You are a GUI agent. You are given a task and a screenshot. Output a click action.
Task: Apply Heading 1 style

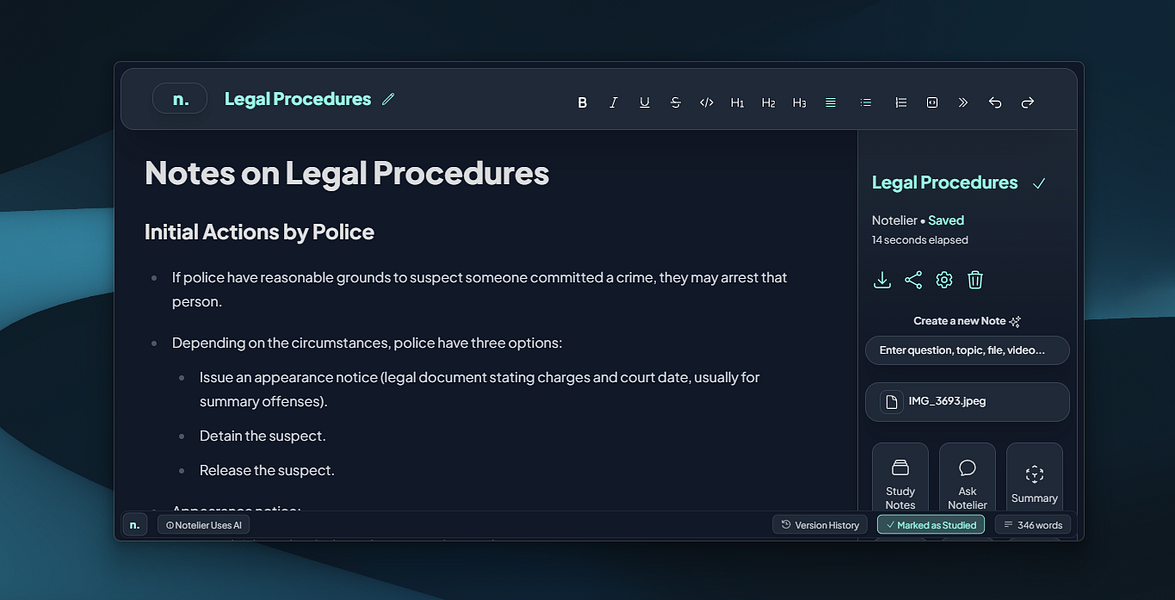tap(737, 103)
